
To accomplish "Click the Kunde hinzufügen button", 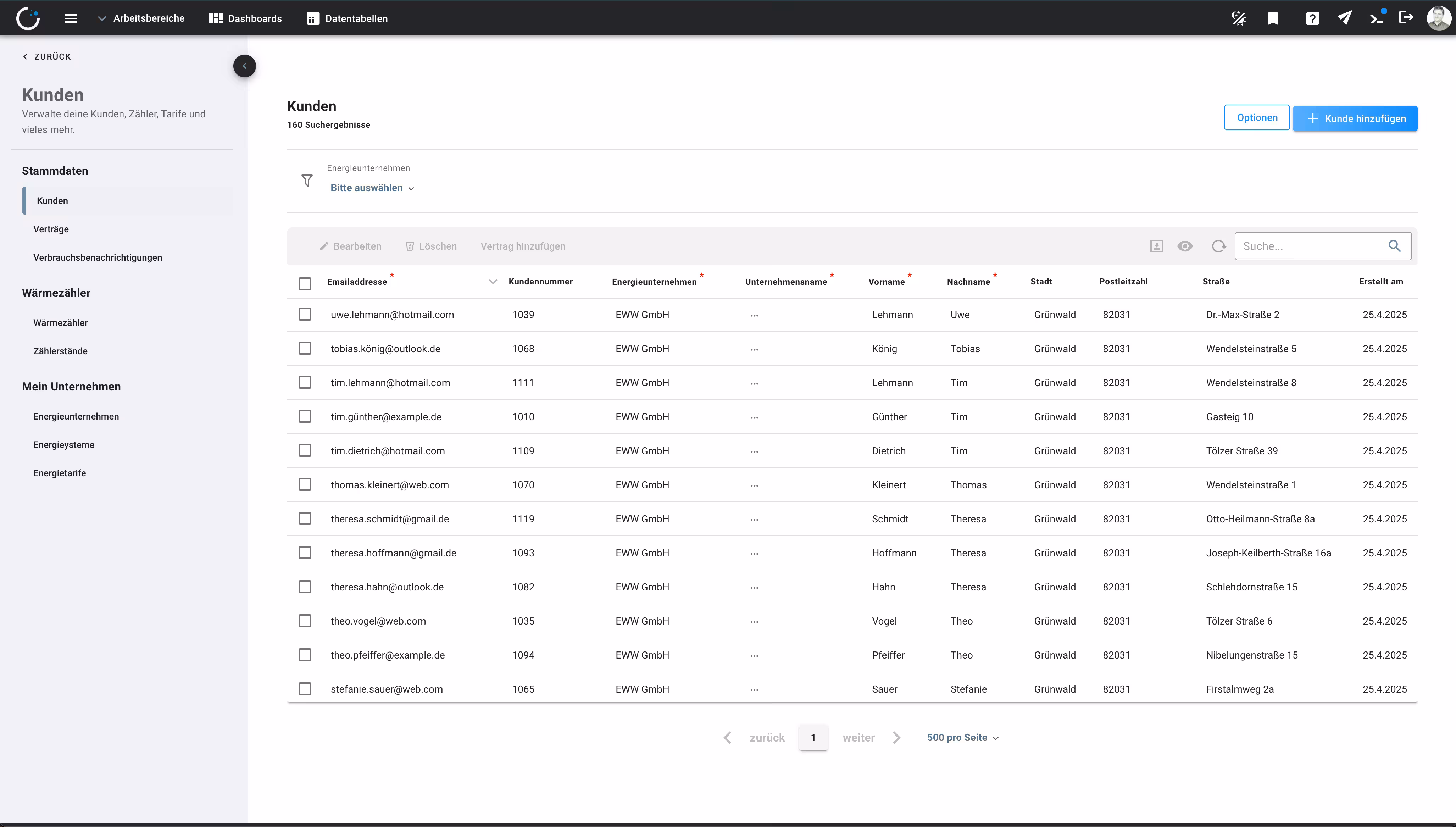I will 1355,119.
